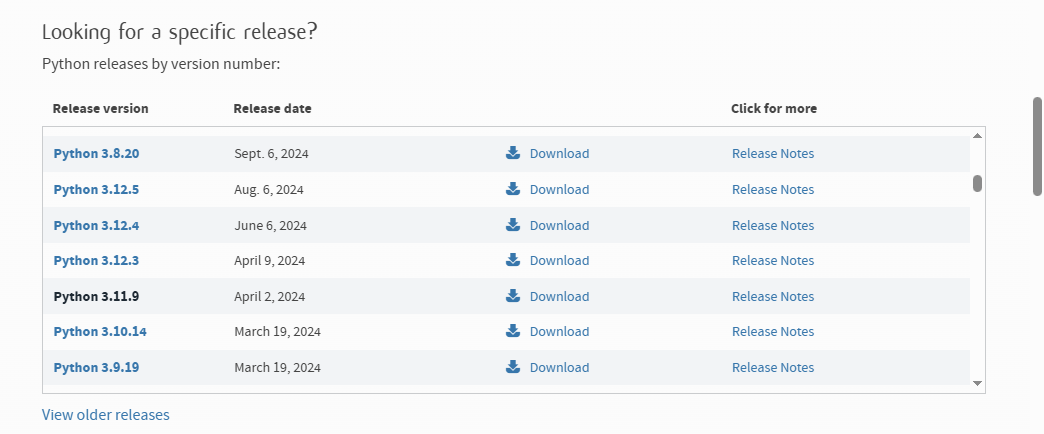The image size is (1044, 434).
Task: Click download icon for Python 3.11.9
Action: point(513,296)
